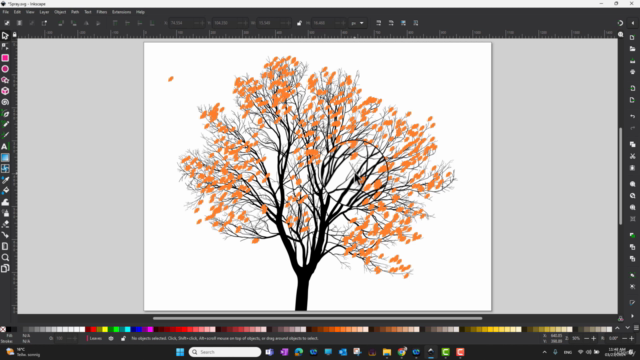Click the Open document folder icon
640x360 pixels.
[x=632, y=49]
